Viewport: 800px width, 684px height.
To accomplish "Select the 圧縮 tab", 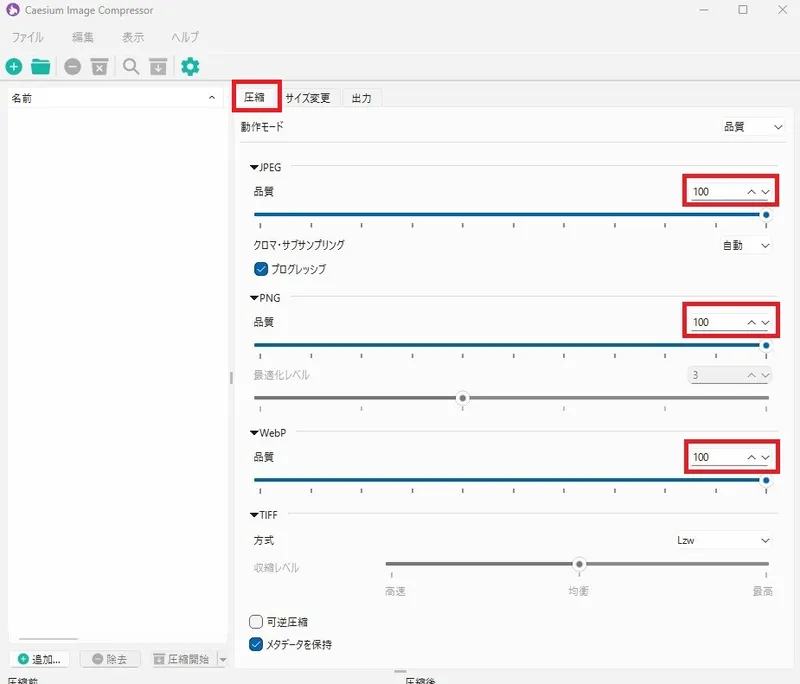I will (255, 97).
